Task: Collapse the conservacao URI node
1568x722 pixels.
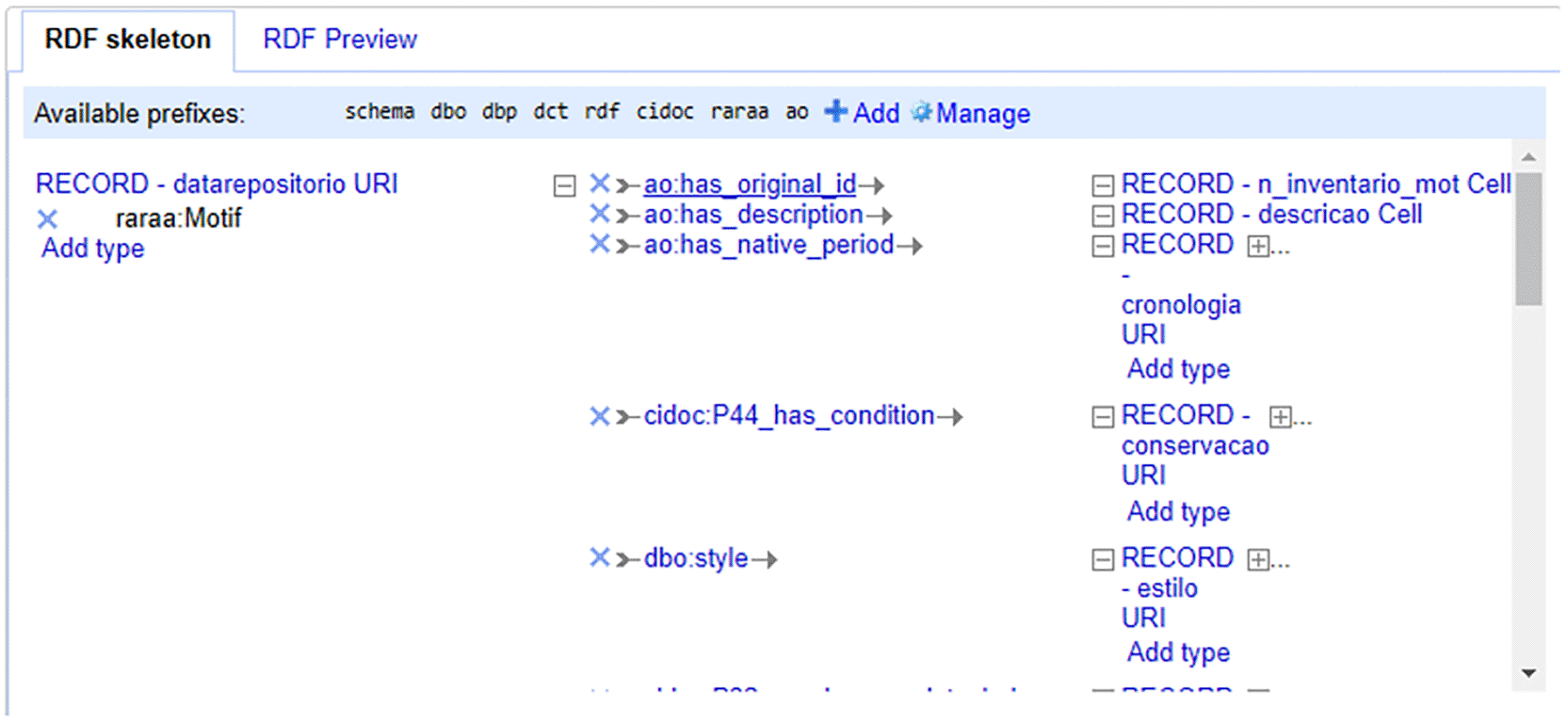Action: (1103, 417)
